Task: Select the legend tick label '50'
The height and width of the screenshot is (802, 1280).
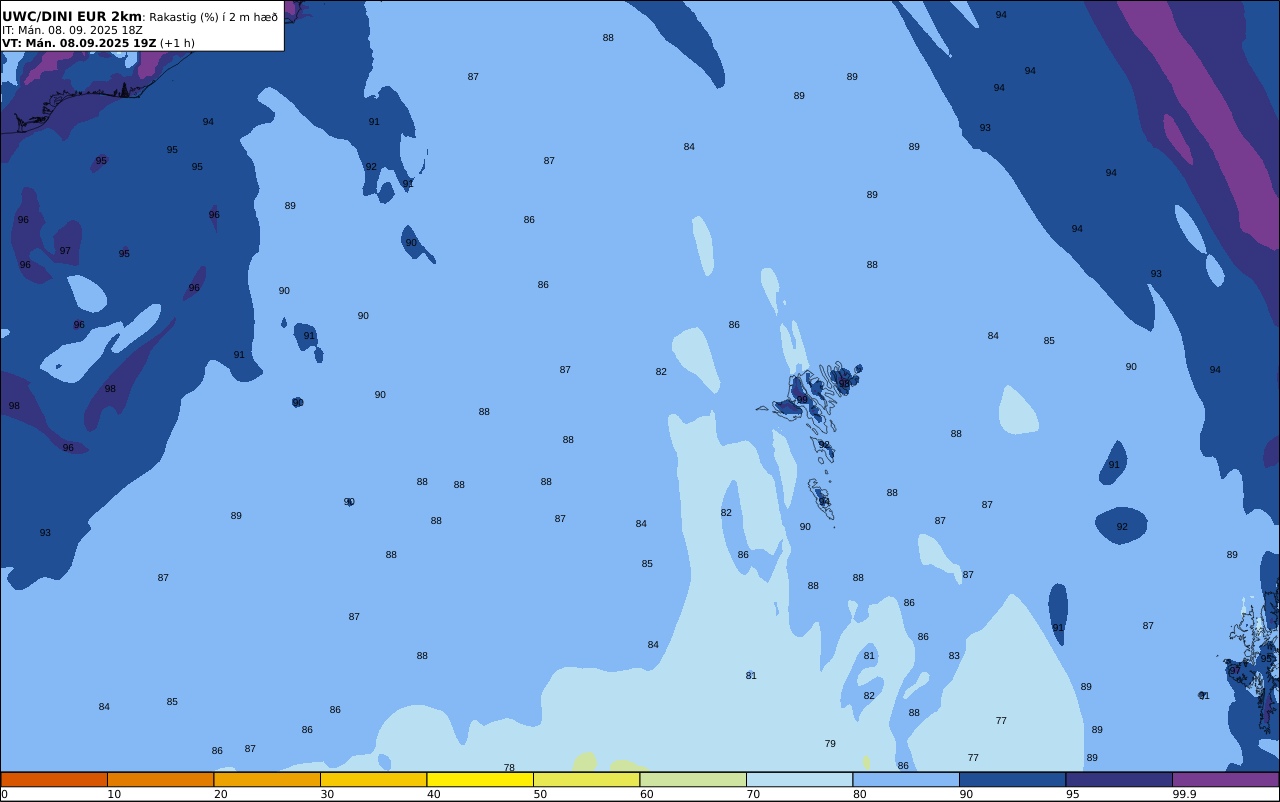Action: coord(540,795)
